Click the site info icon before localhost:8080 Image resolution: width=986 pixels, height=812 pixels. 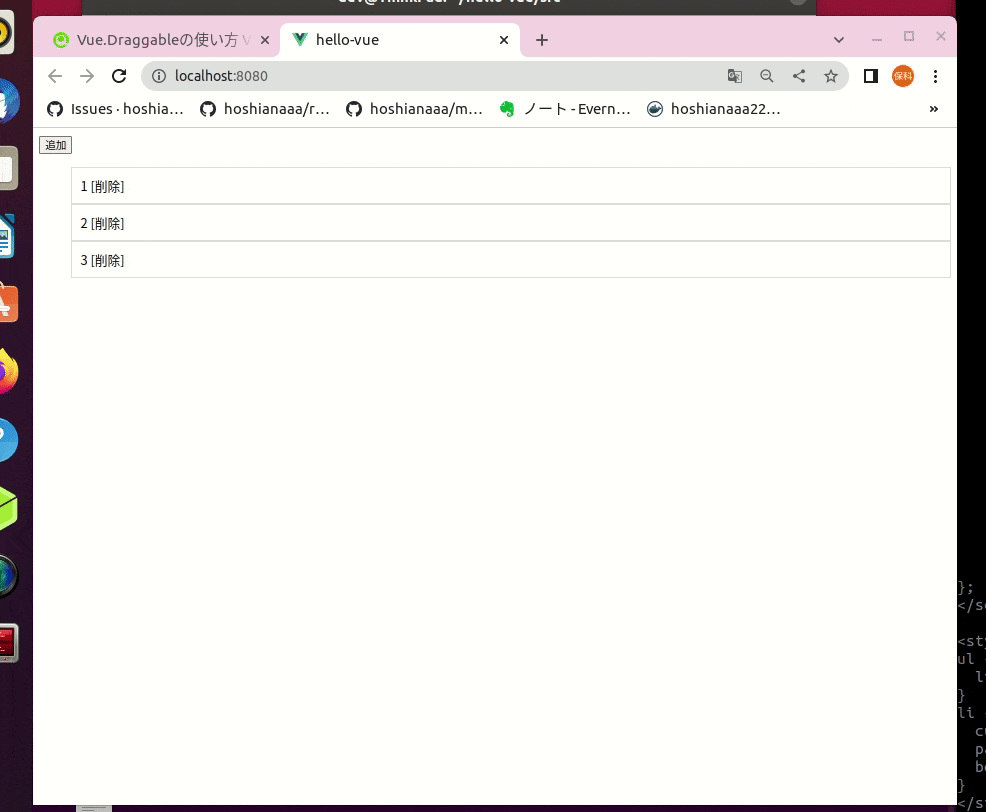pos(158,75)
